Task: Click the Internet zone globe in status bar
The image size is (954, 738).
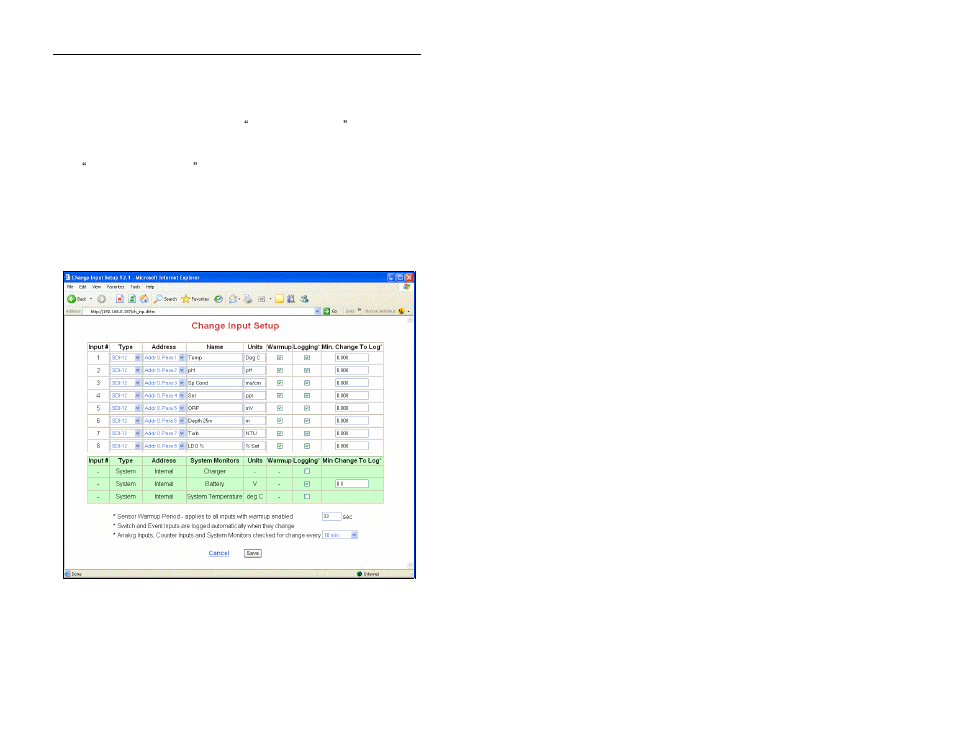Action: [x=360, y=574]
